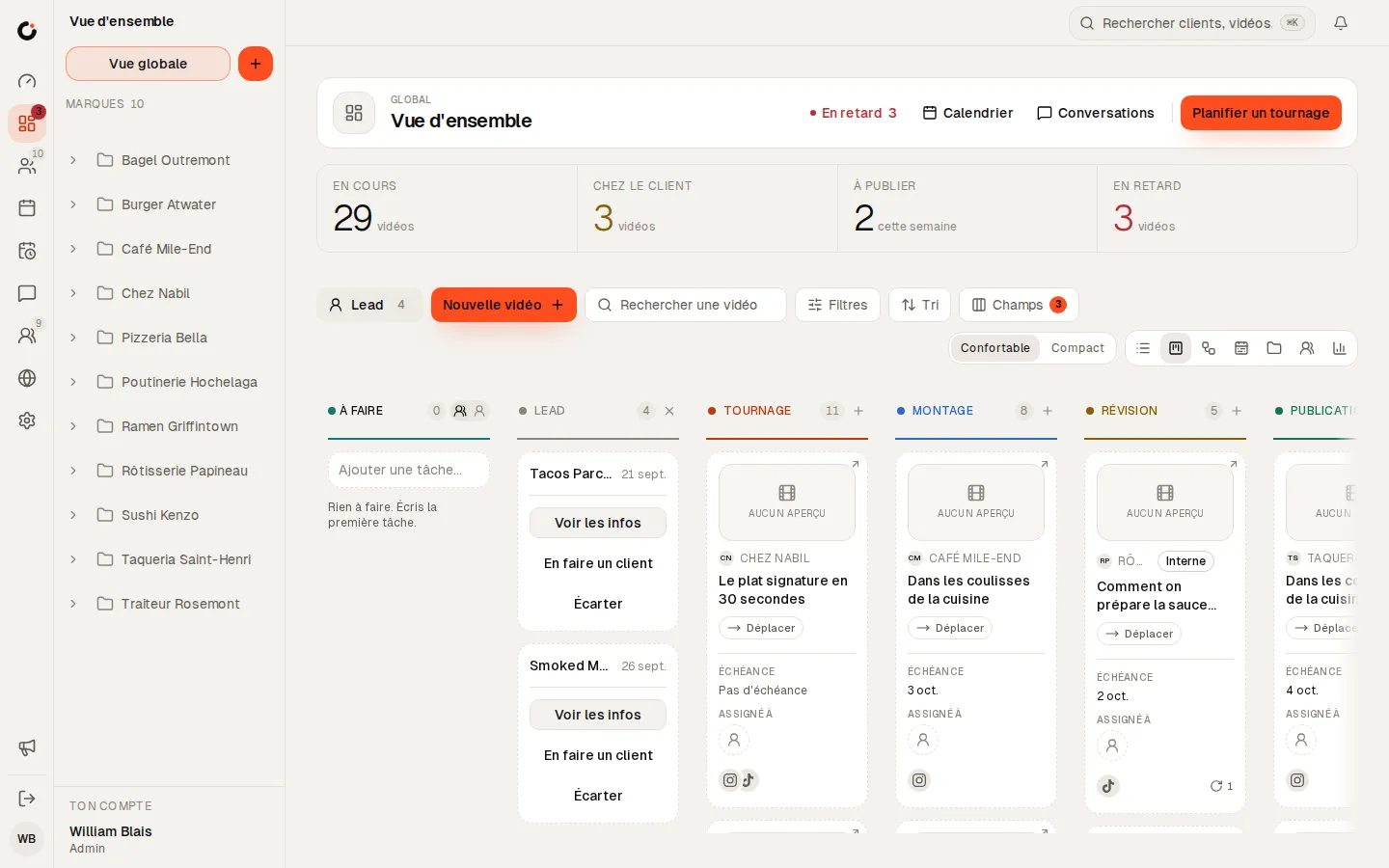
Task: Switch to calendar view icon in view switcher
Action: tap(1241, 348)
